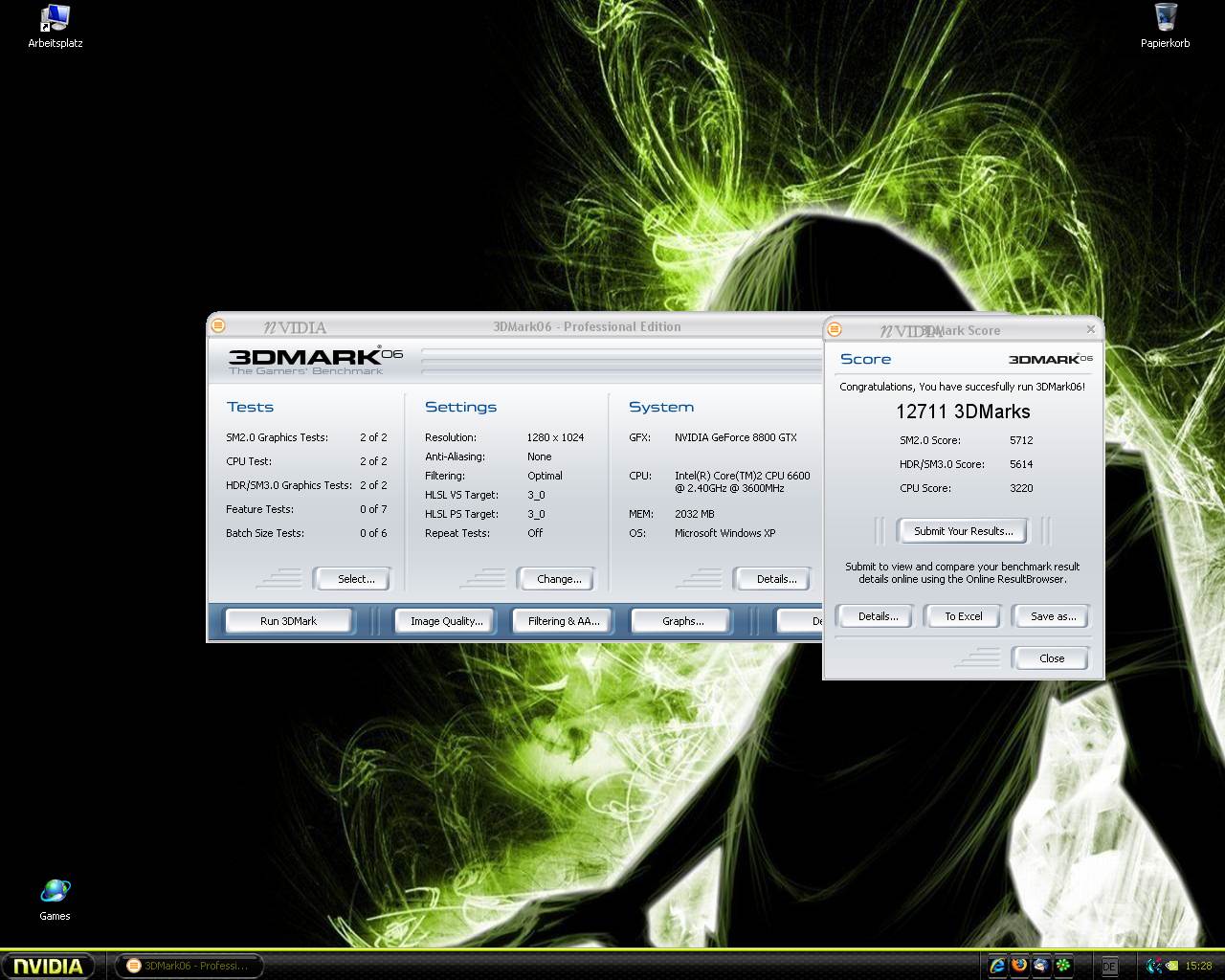Open the Graphs... window
Image resolution: width=1225 pixels, height=980 pixels.
682,621
